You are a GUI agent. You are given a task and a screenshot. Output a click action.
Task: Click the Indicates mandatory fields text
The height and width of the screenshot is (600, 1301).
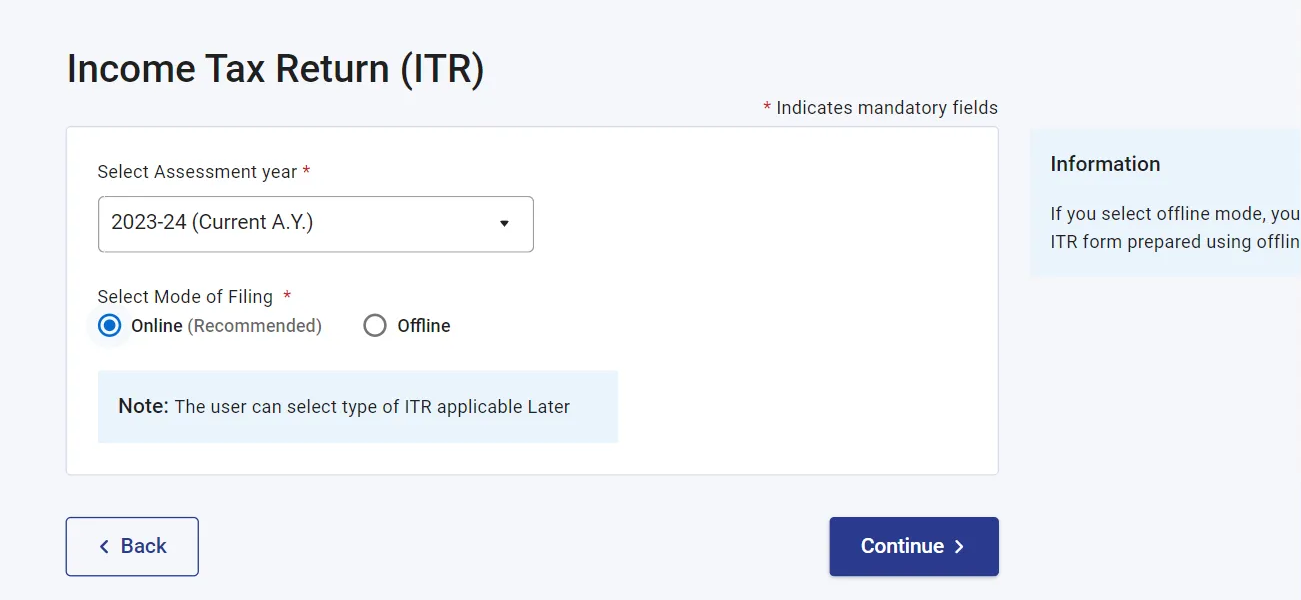pos(887,108)
